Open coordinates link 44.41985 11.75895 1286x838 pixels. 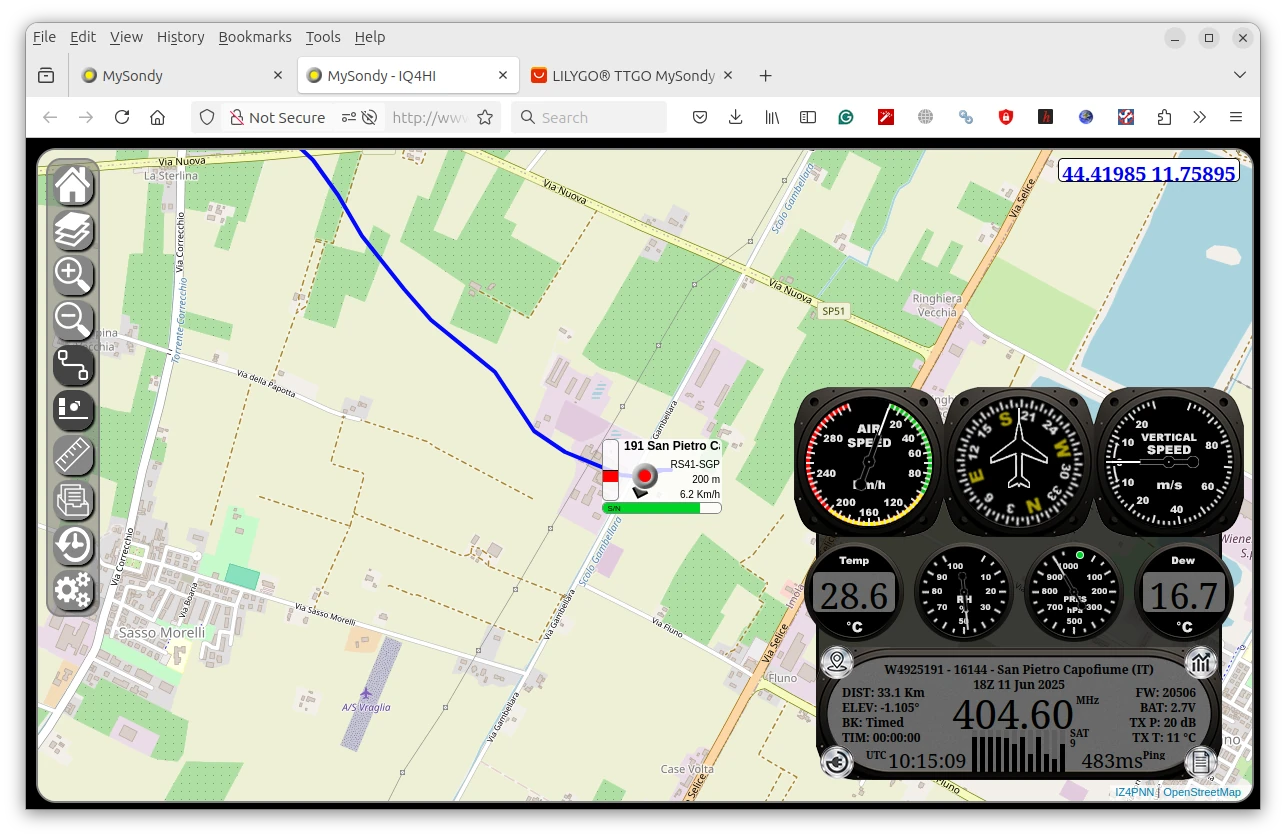click(x=1148, y=173)
